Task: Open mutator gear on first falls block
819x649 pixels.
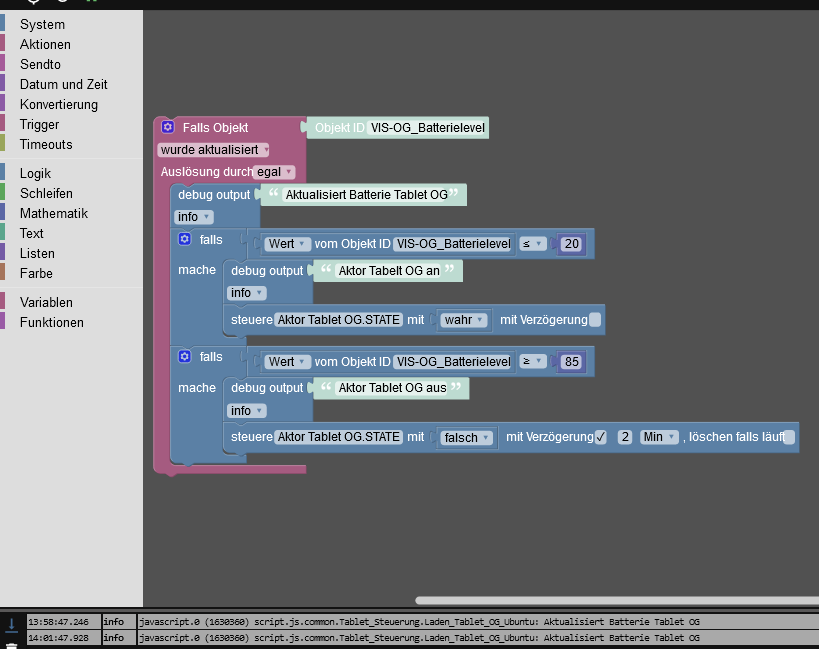Action: 184,239
